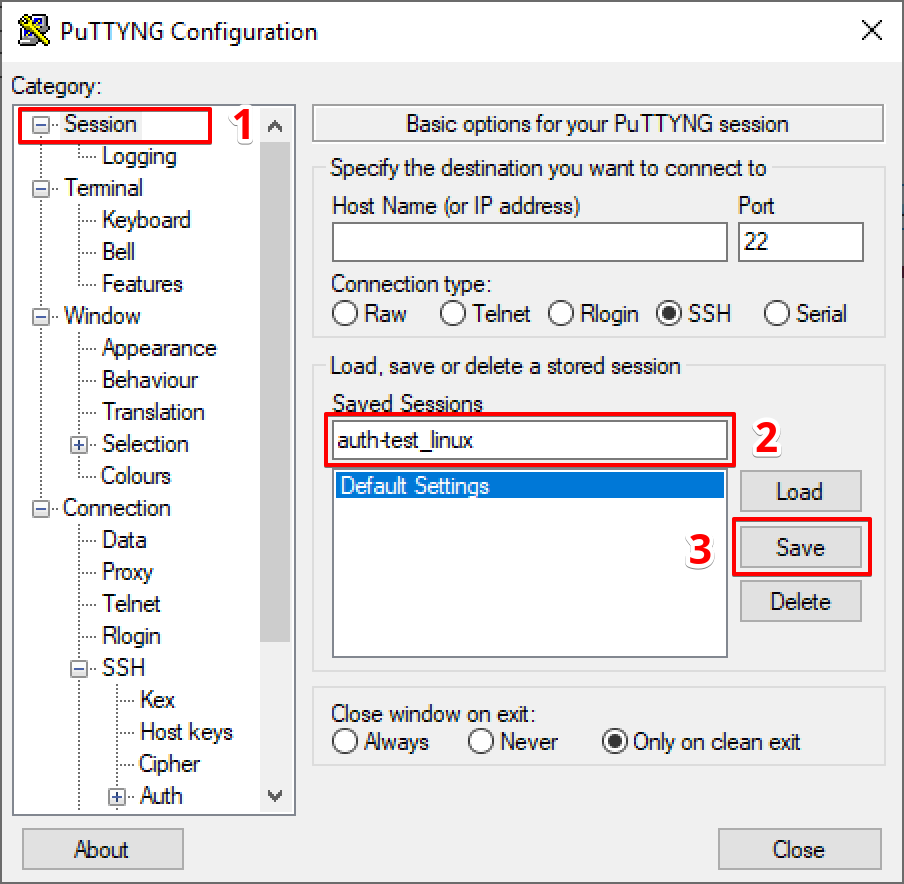Click the Save session button
The image size is (904, 884).
pos(800,547)
